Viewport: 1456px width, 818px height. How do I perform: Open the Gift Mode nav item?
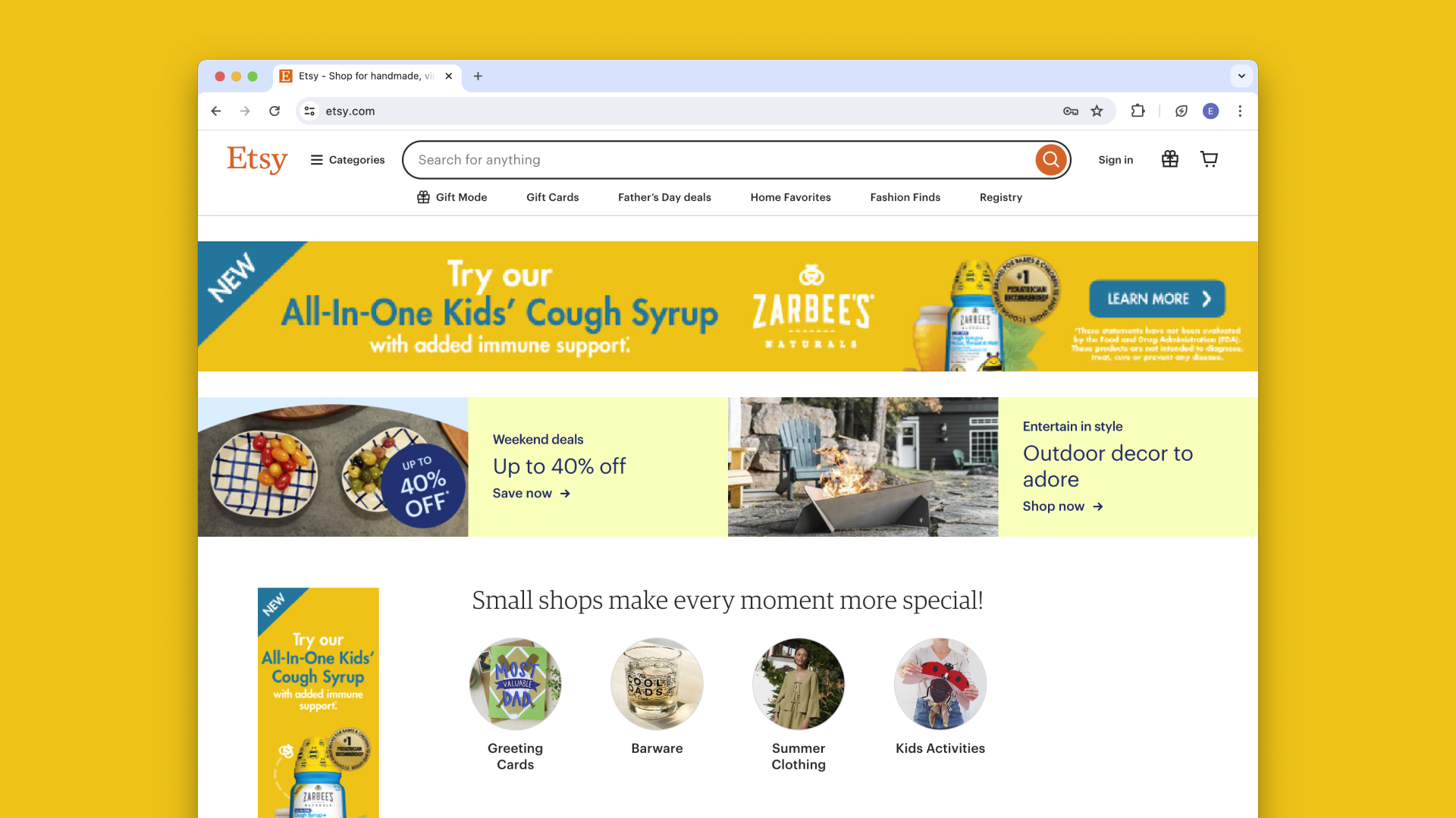coord(452,197)
